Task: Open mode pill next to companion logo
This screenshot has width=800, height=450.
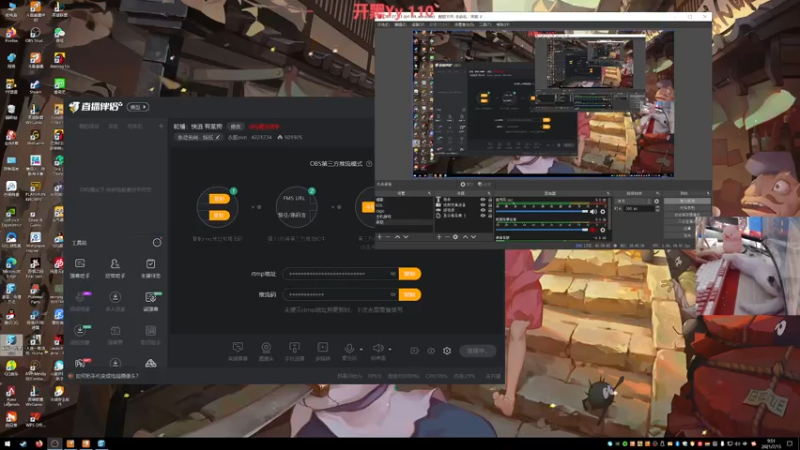Action: pos(138,107)
